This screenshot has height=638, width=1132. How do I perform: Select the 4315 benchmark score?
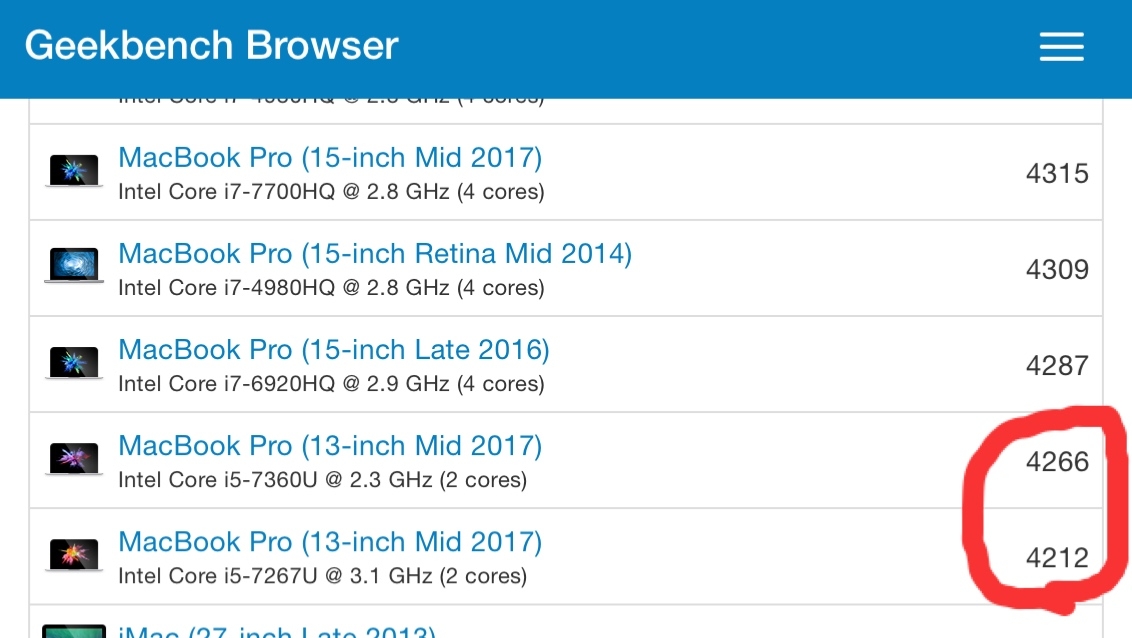pyautogui.click(x=1057, y=174)
